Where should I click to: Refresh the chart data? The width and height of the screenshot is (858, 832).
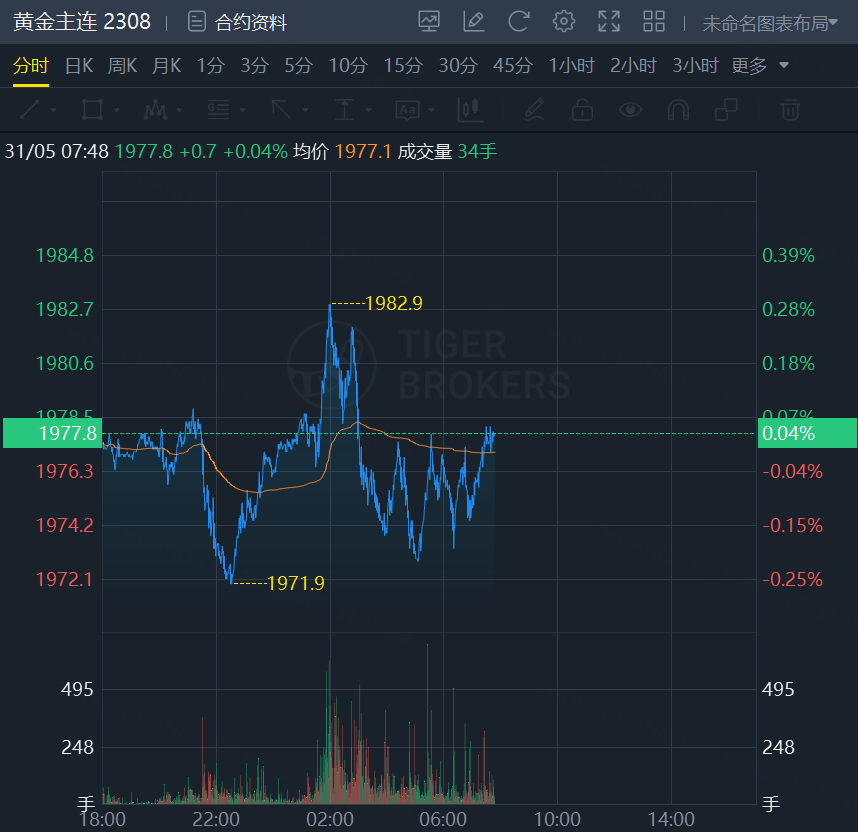click(x=518, y=21)
